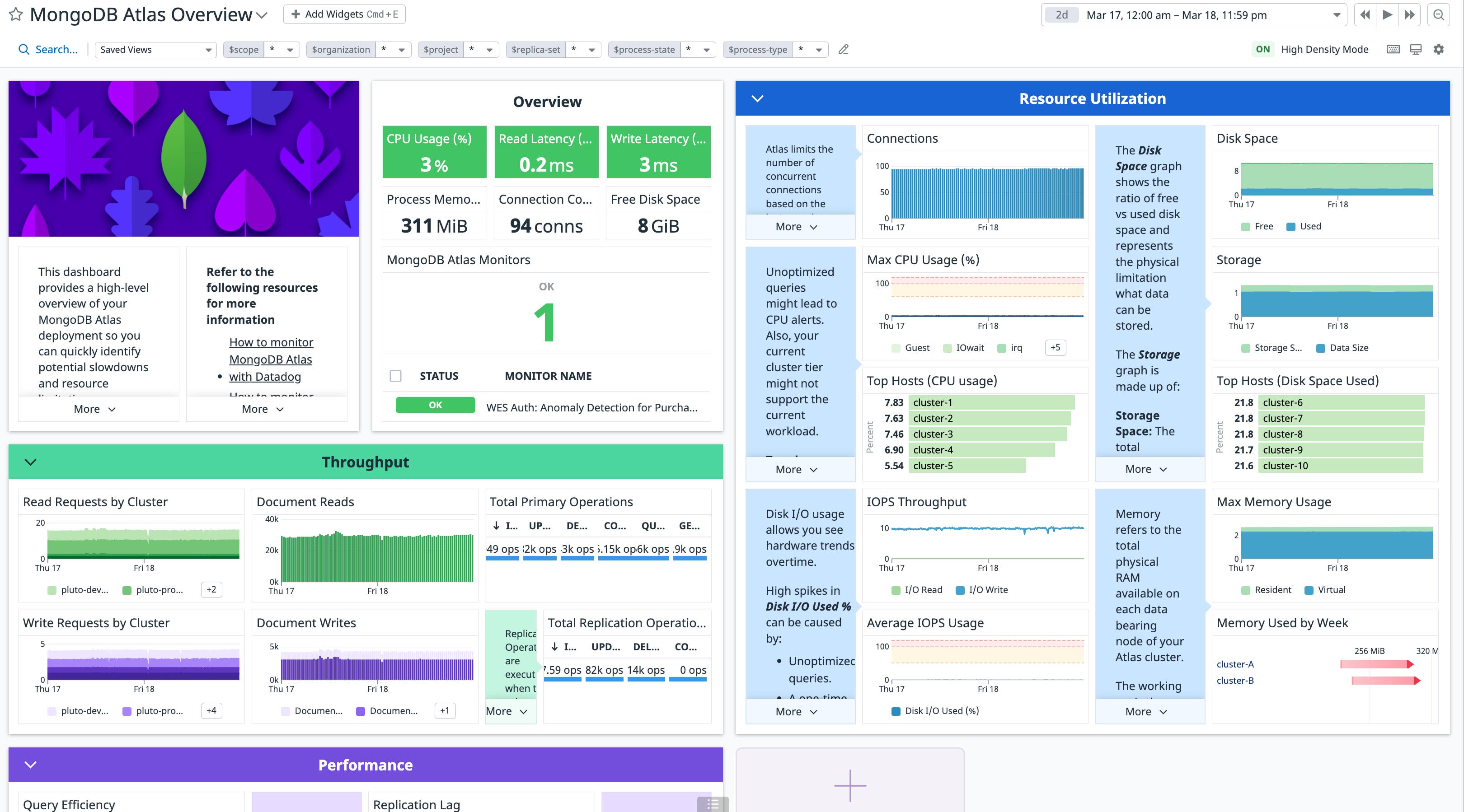The width and height of the screenshot is (1464, 812).
Task: Open the MongoDB Atlas Overview title menu
Action: [262, 15]
